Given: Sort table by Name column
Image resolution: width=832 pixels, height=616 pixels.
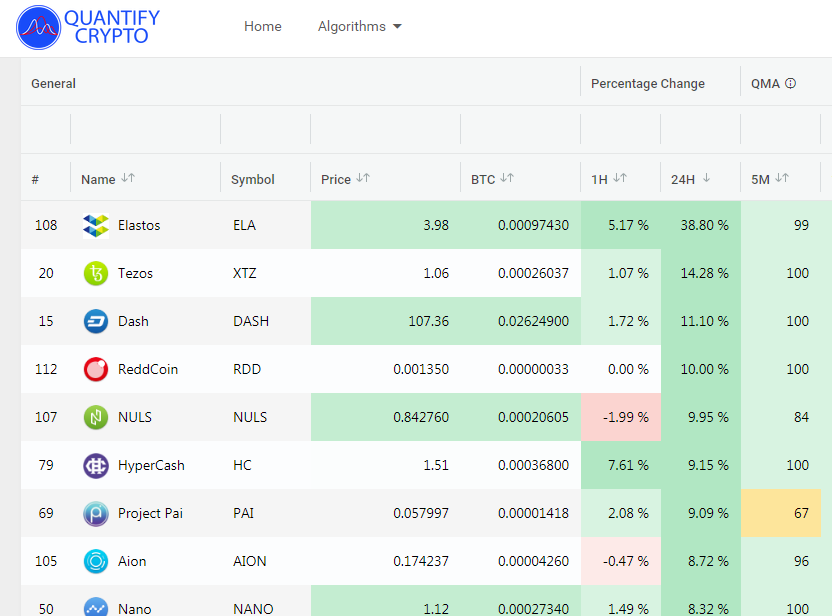Looking at the screenshot, I should pyautogui.click(x=128, y=178).
